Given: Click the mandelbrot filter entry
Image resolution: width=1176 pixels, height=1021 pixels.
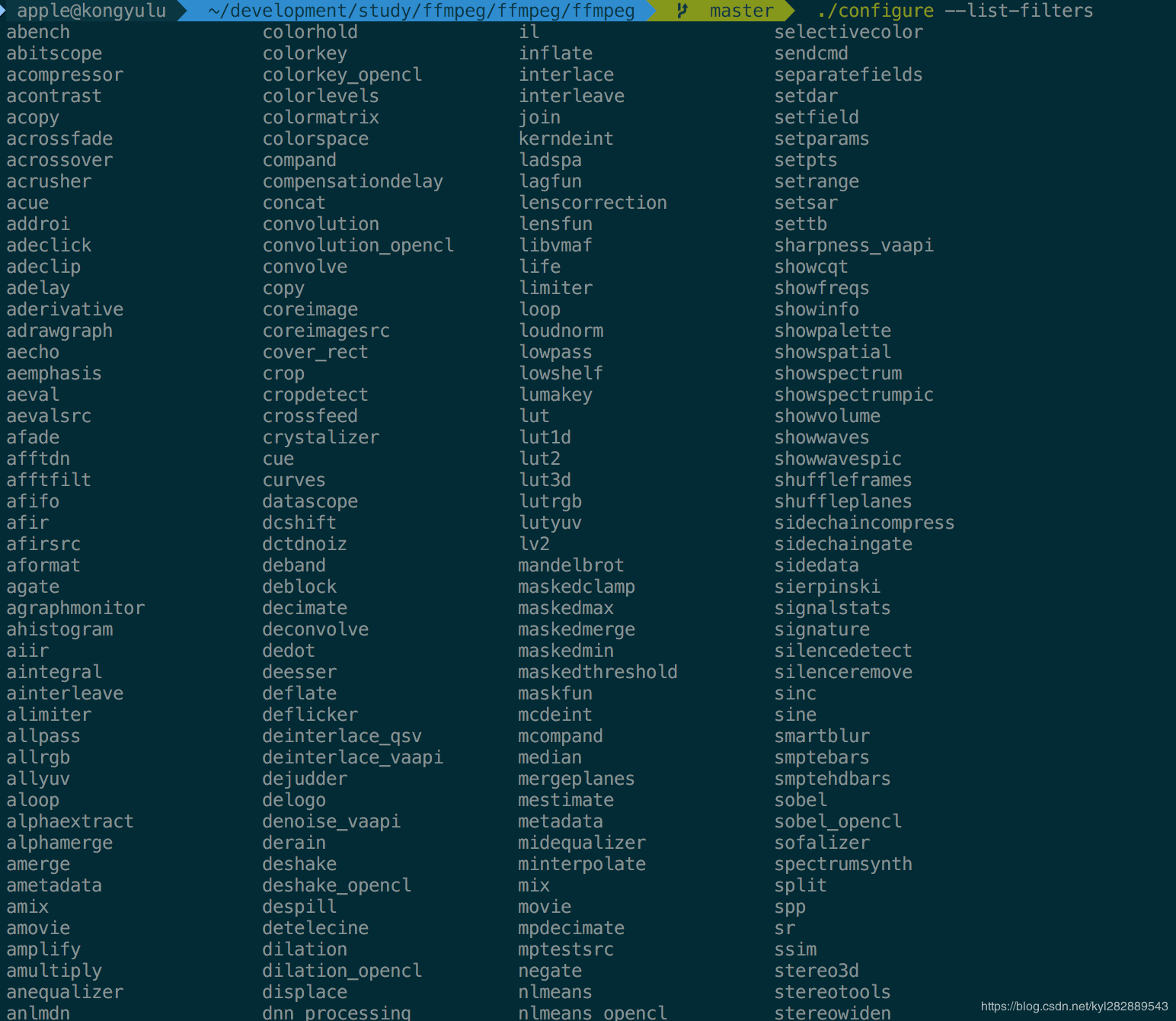Looking at the screenshot, I should 571,565.
